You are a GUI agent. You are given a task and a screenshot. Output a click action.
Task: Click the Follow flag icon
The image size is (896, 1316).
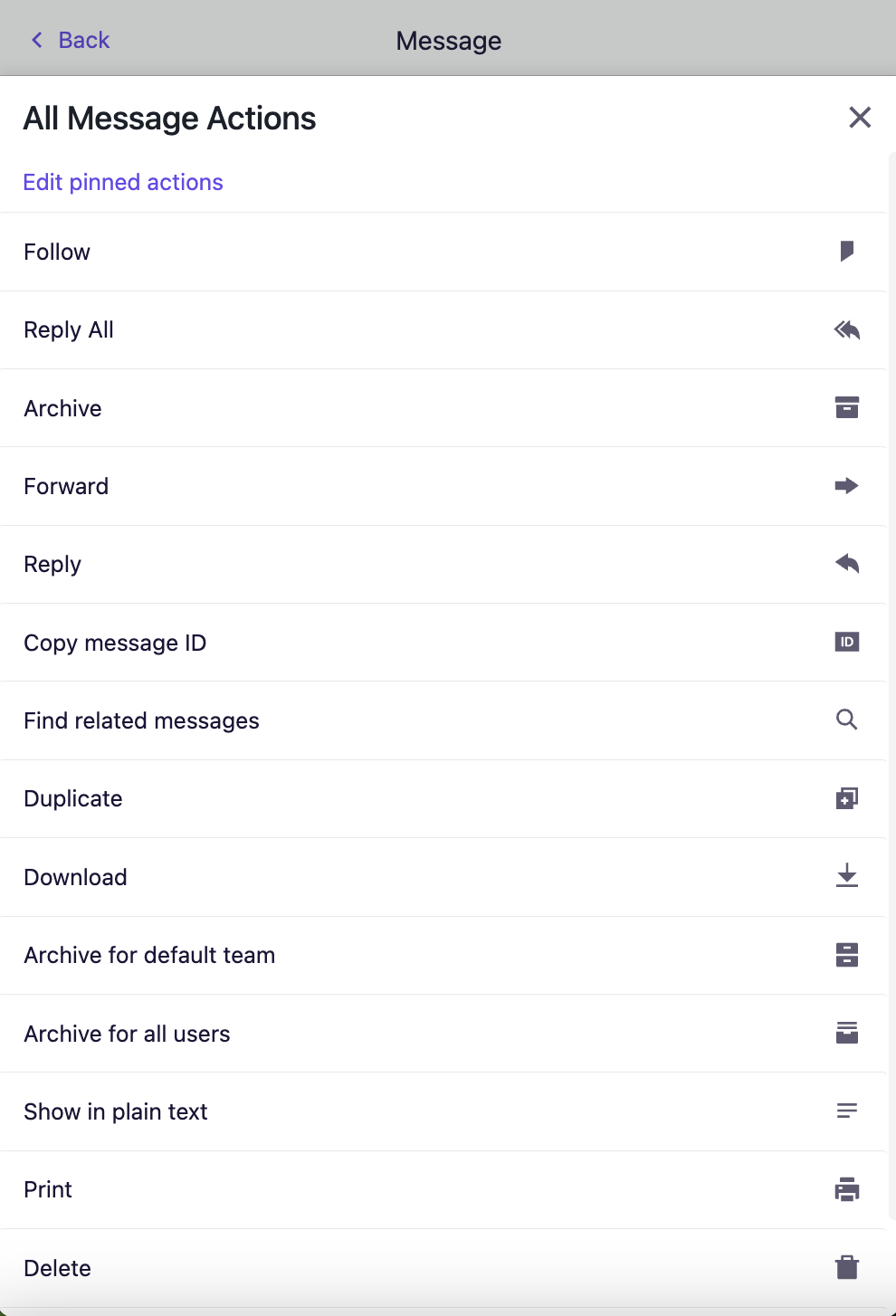[x=847, y=251]
